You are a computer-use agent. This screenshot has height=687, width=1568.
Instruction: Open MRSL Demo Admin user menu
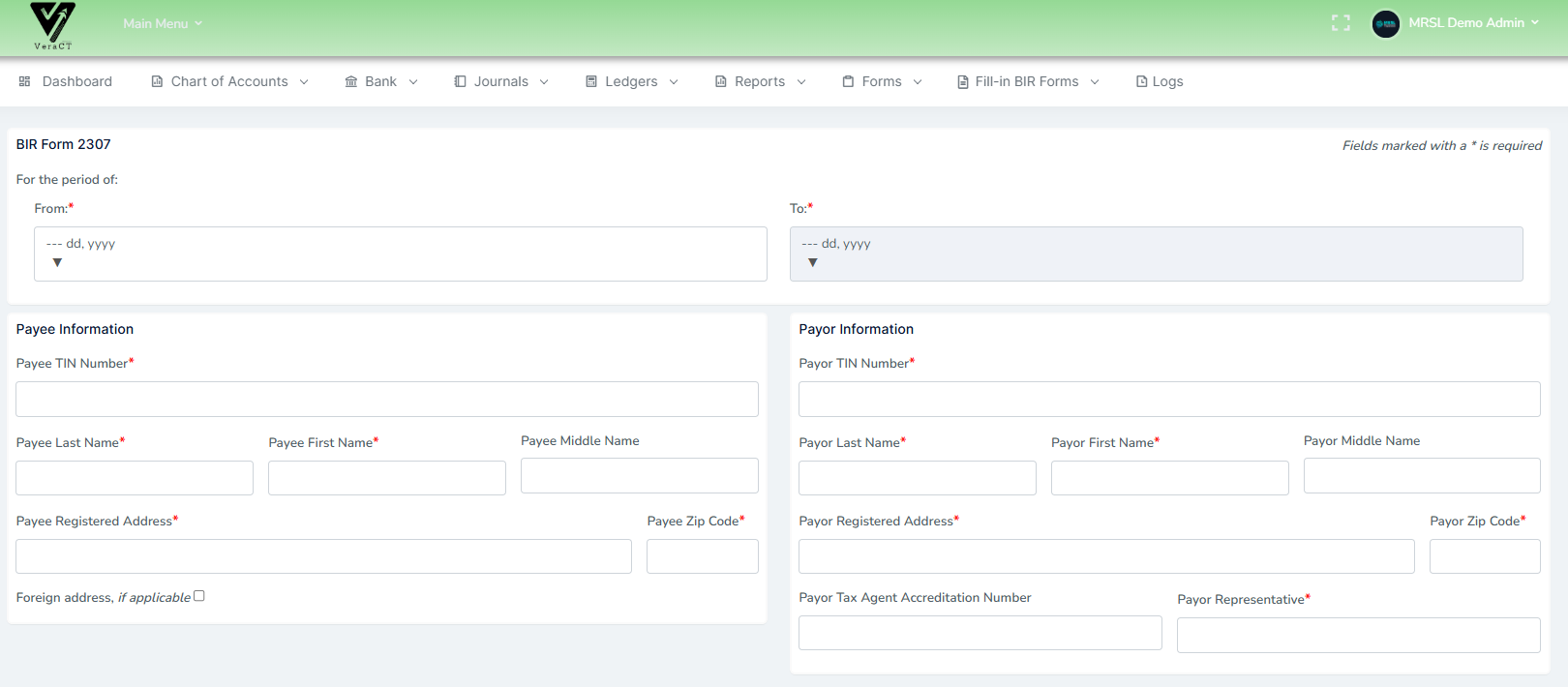pyautogui.click(x=1472, y=23)
